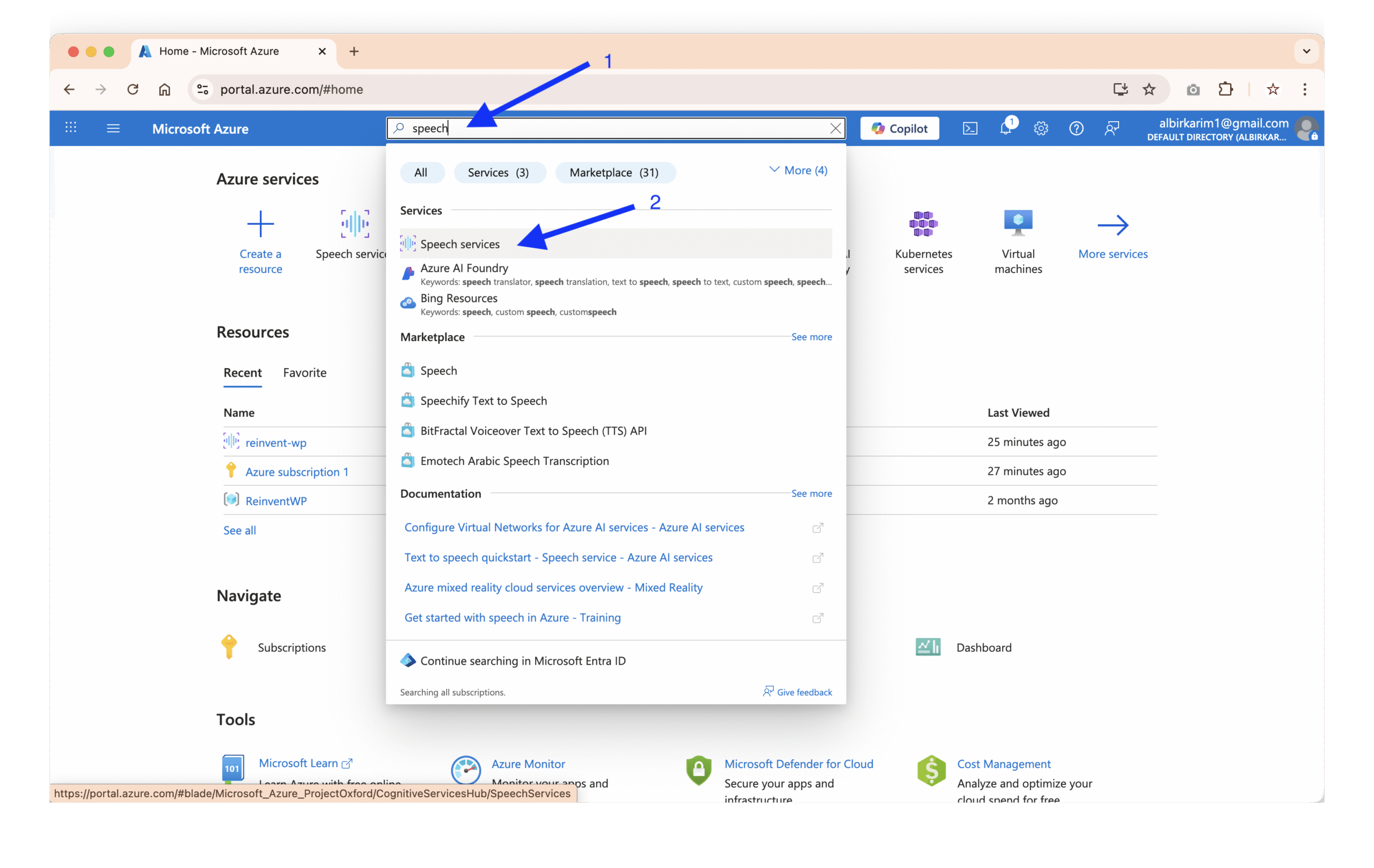Open the notifications bell
The height and width of the screenshot is (868, 1374).
[x=1005, y=128]
